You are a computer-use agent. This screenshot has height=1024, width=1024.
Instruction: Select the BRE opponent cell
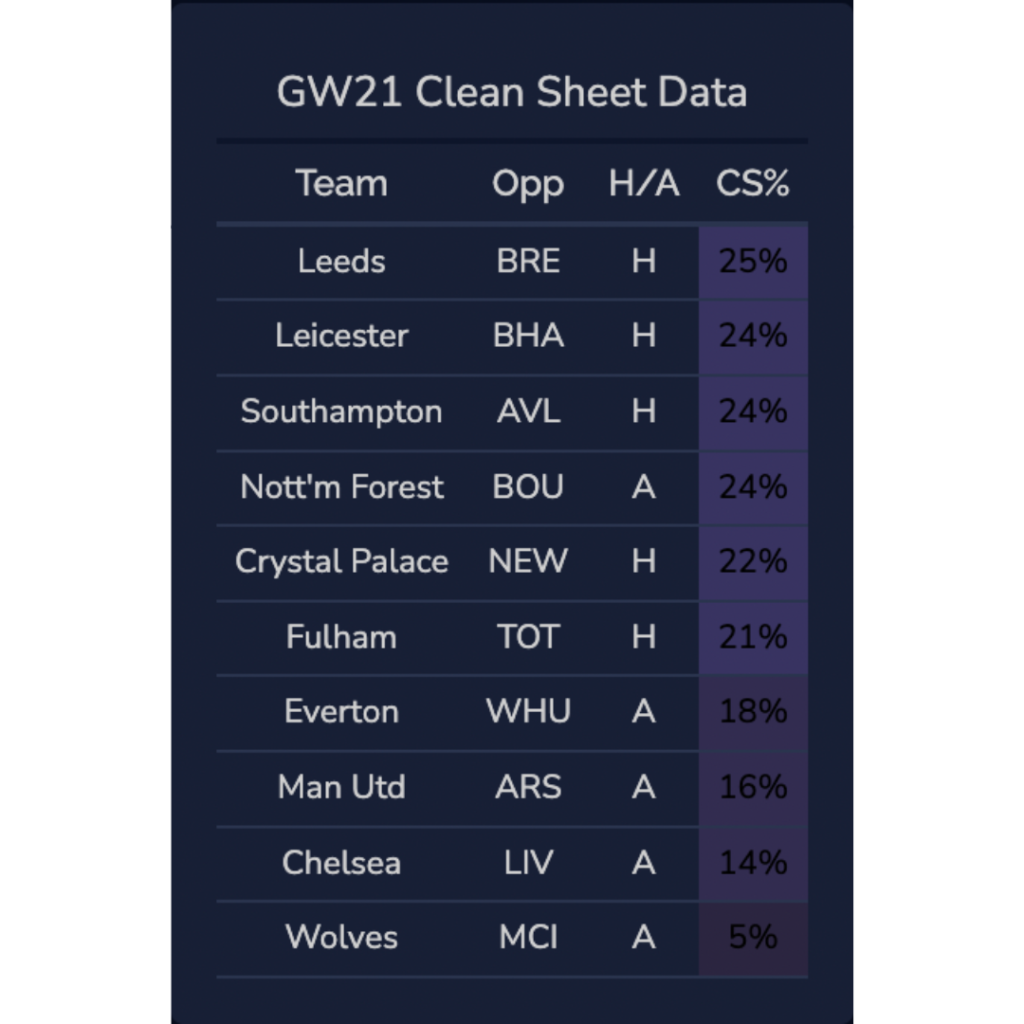[528, 262]
